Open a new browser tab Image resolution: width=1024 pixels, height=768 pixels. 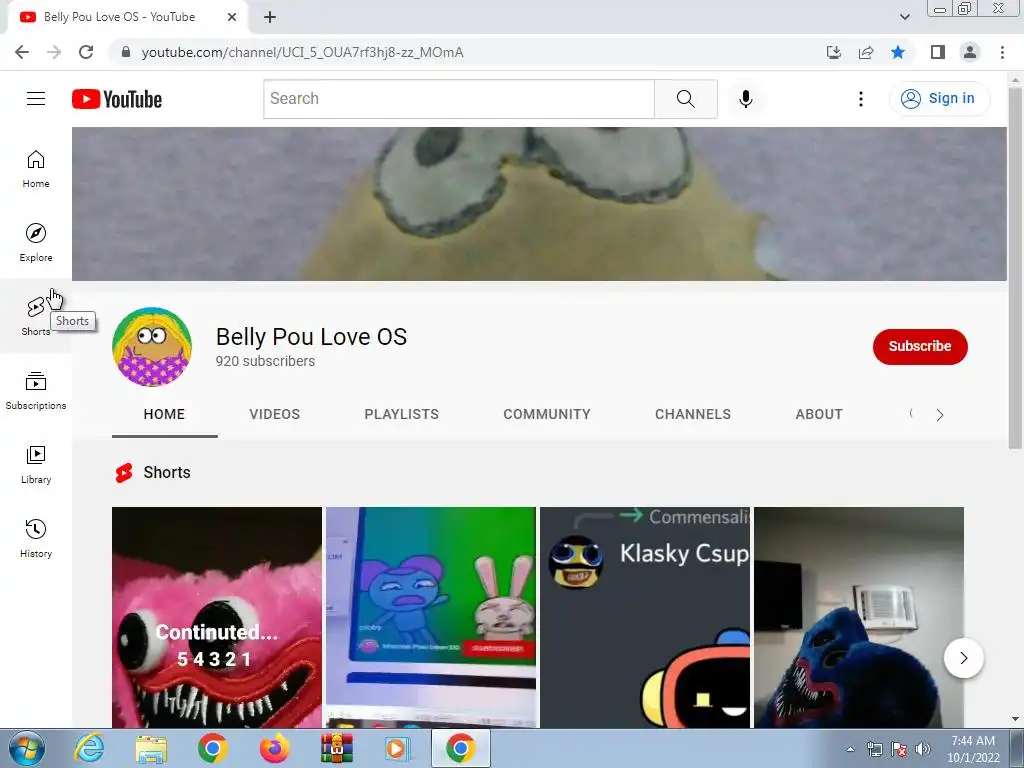[x=270, y=18]
